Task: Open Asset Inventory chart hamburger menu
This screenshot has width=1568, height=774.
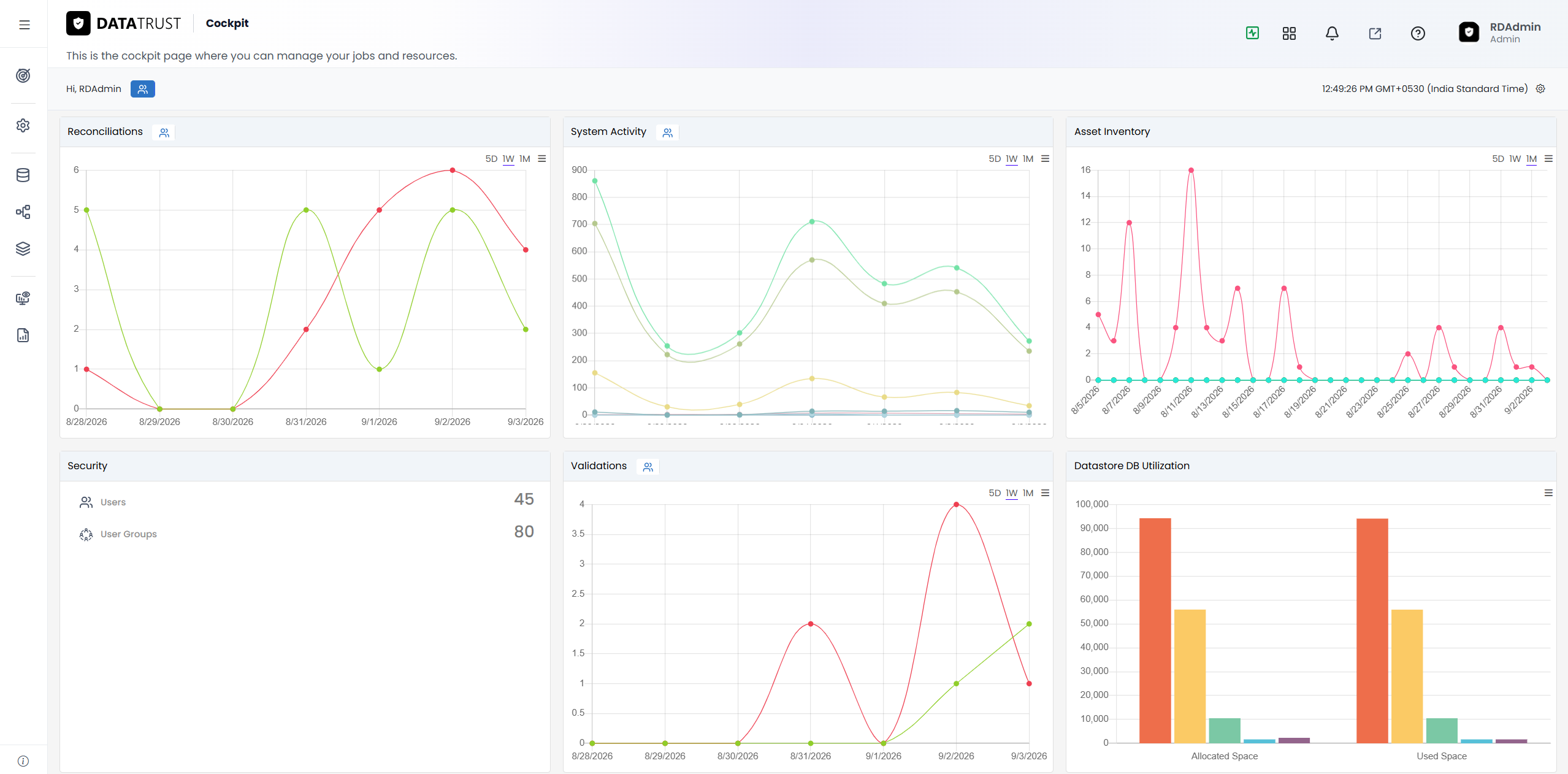Action: pos(1549,159)
